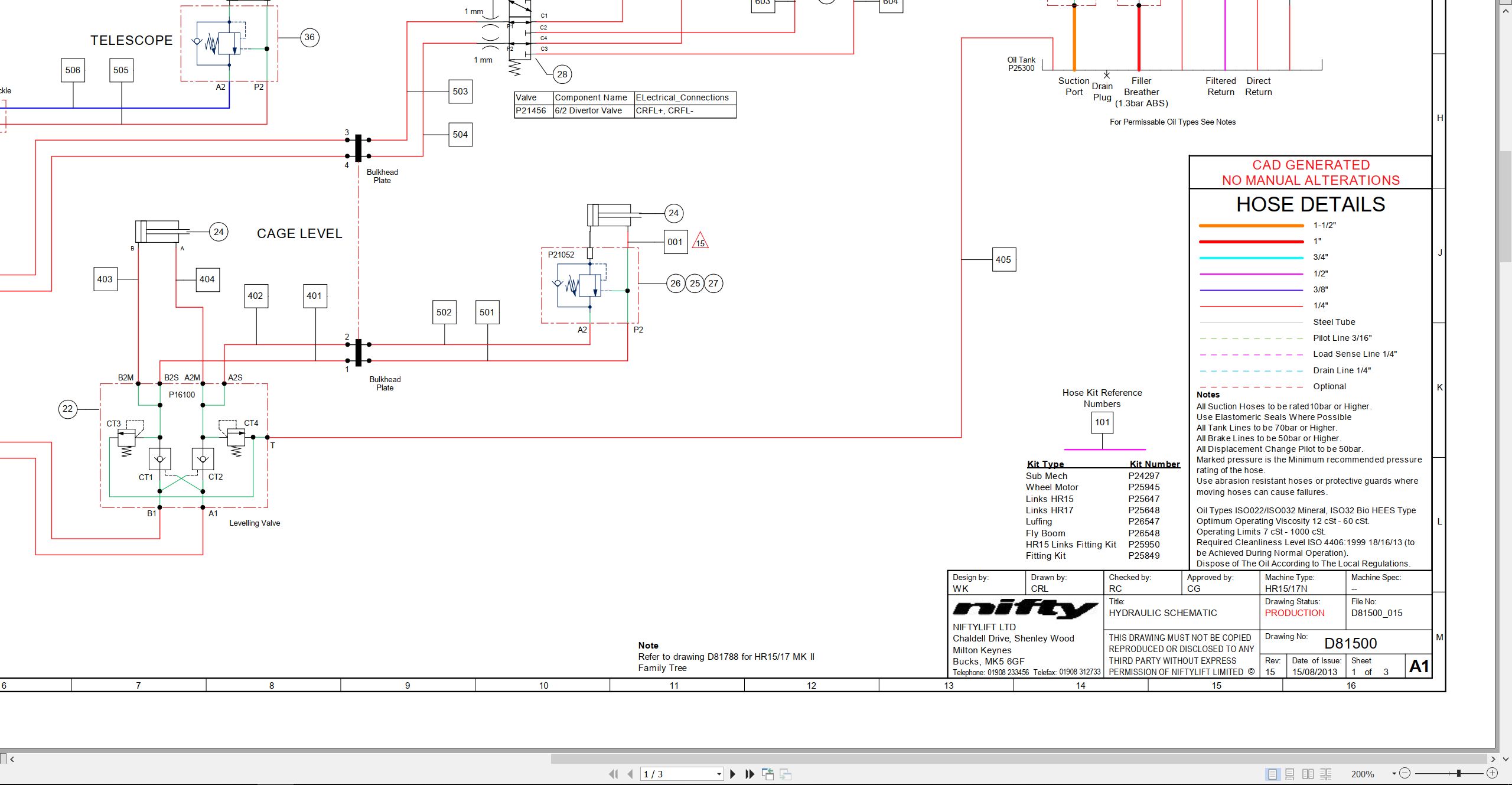
Task: Go to the previous page
Action: 630,774
